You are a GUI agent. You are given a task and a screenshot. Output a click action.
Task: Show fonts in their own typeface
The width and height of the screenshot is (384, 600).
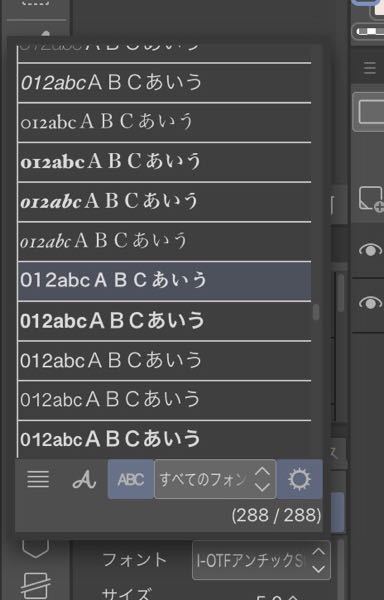pos(84,479)
